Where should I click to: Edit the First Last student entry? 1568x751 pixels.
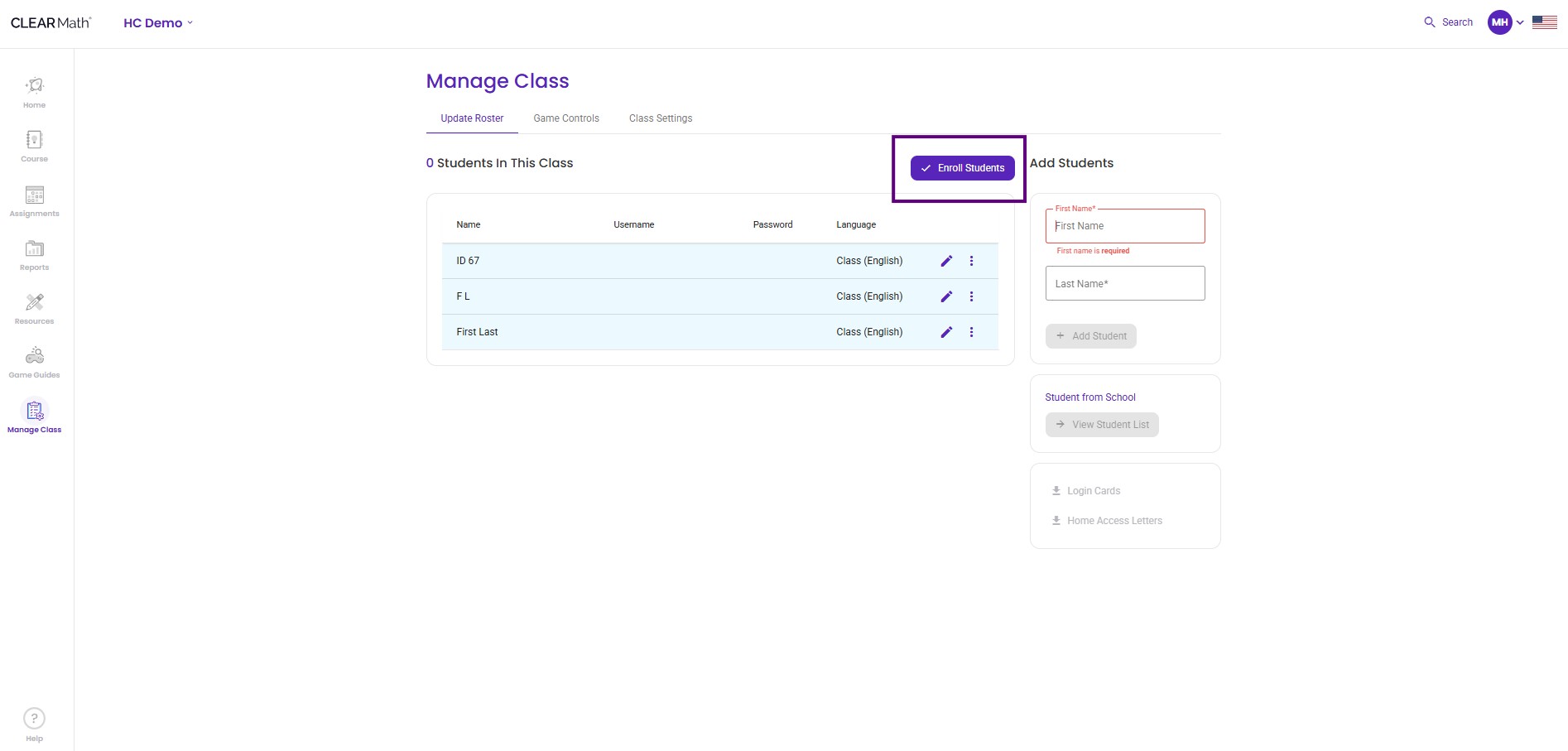(x=946, y=331)
